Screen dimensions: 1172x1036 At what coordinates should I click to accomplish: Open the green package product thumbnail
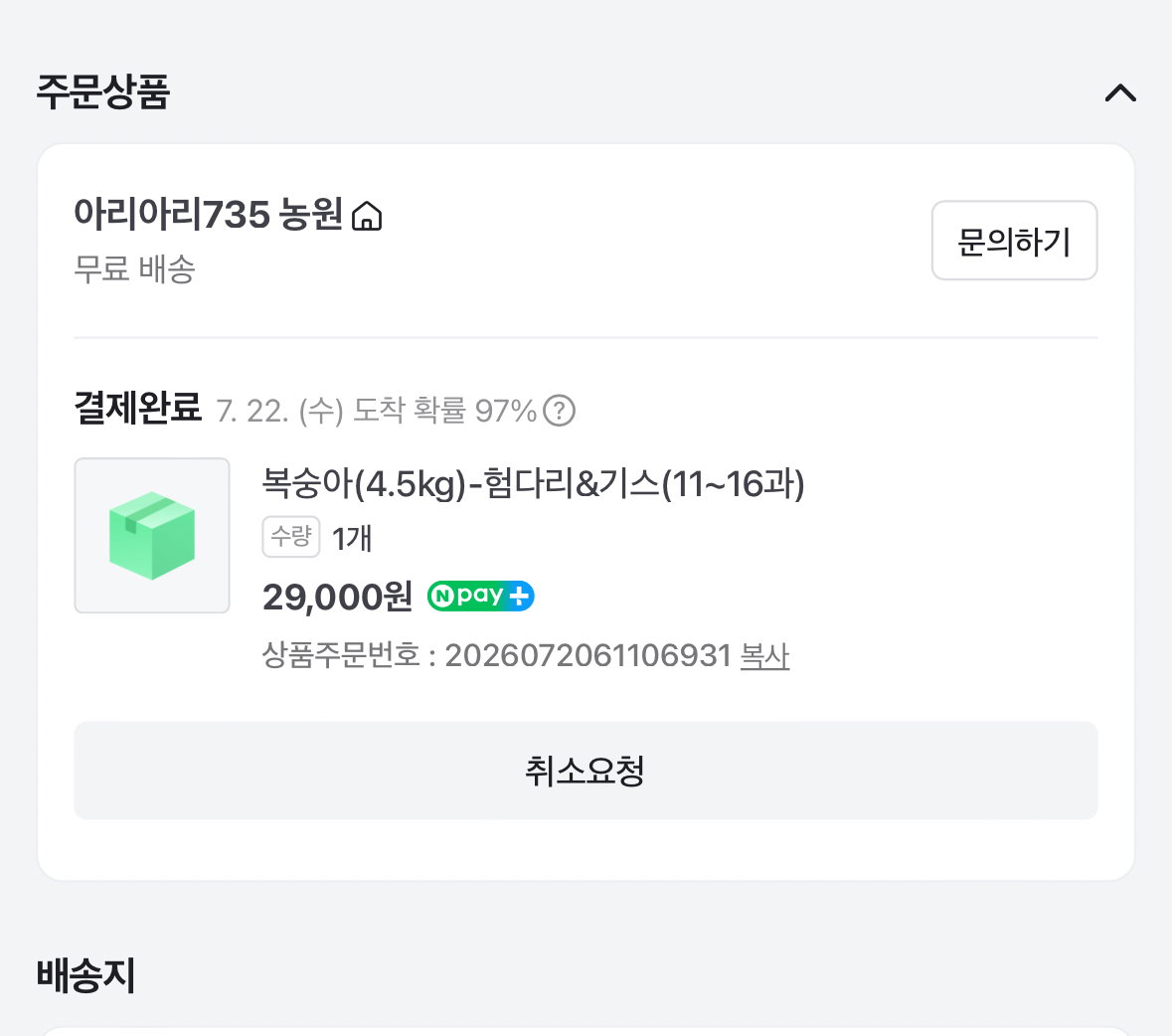coord(152,535)
